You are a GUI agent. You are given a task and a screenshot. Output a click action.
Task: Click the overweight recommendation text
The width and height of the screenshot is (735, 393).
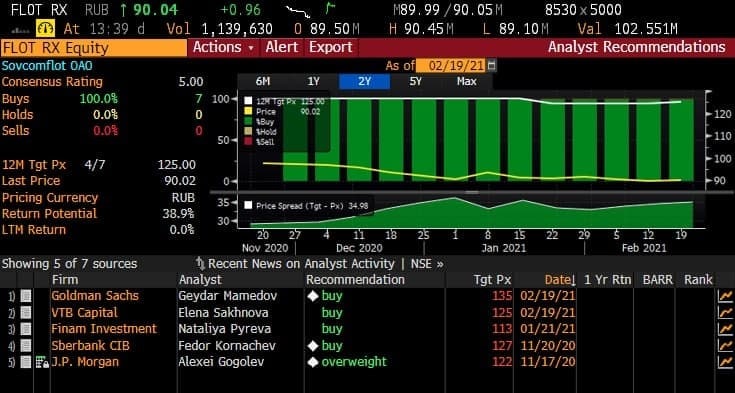(354, 362)
